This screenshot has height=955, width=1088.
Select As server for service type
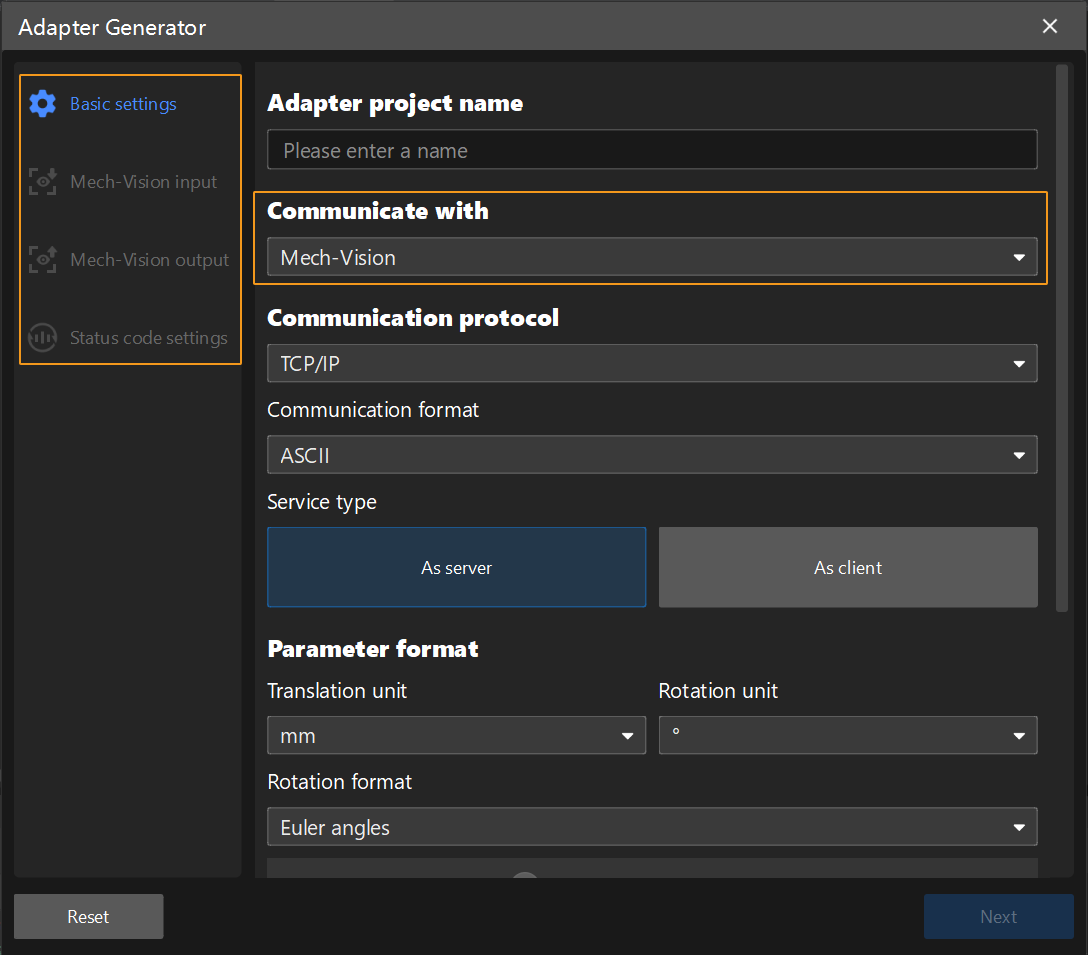(456, 567)
